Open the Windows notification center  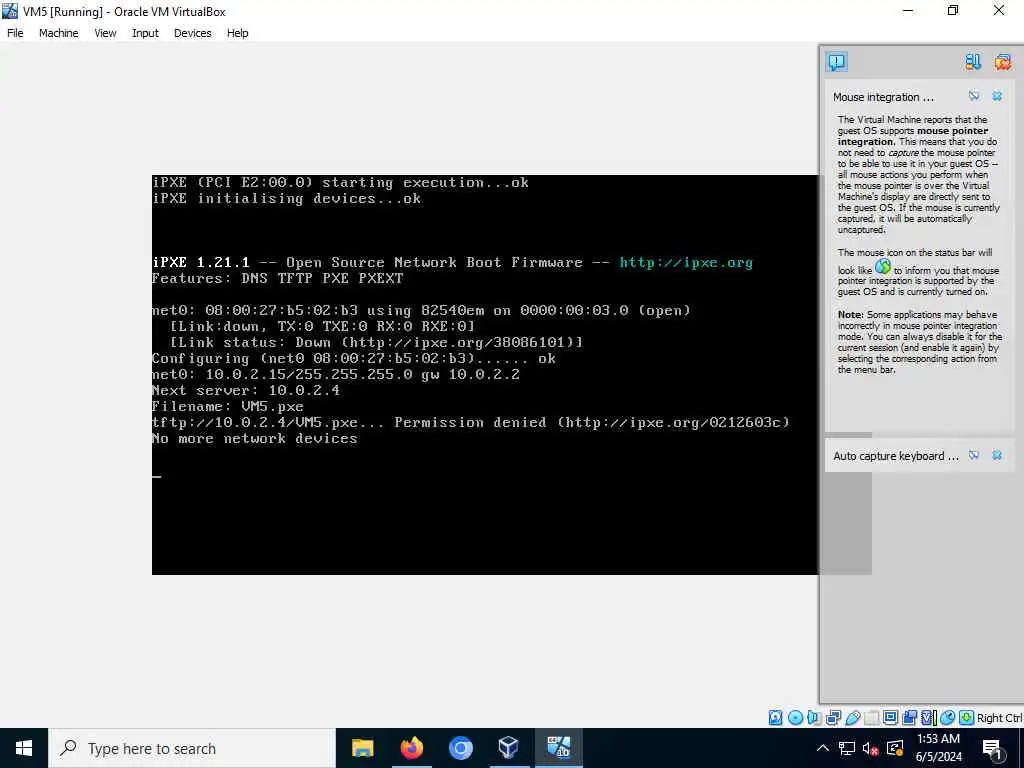point(992,748)
